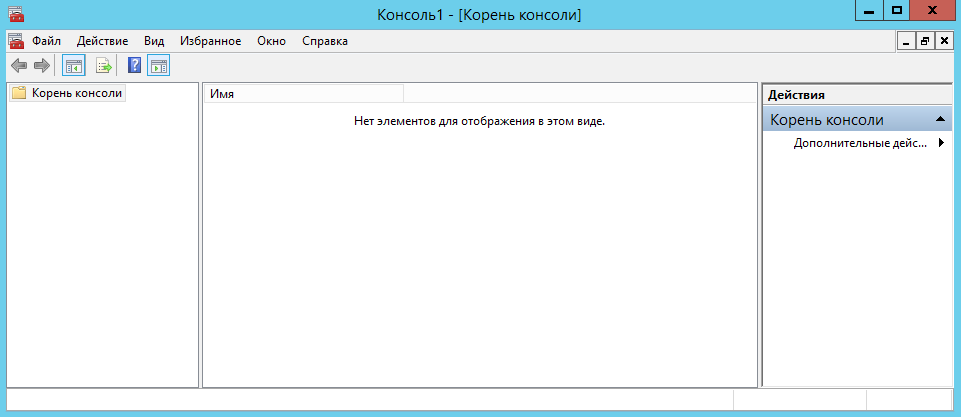
Task: Click the MMC icon in the menu bar
Action: [16, 41]
